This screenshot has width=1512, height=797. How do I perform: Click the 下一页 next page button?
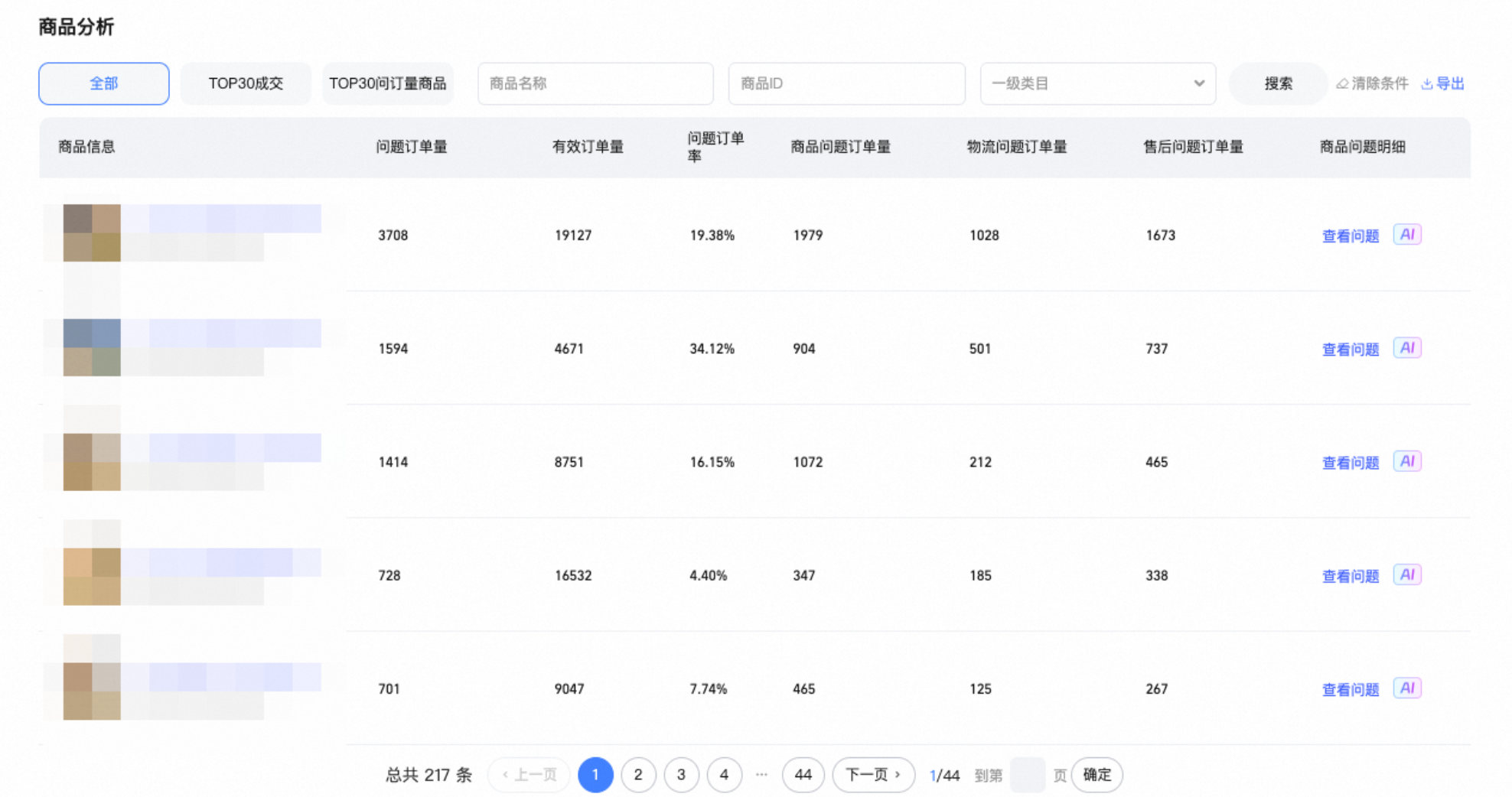[x=873, y=775]
